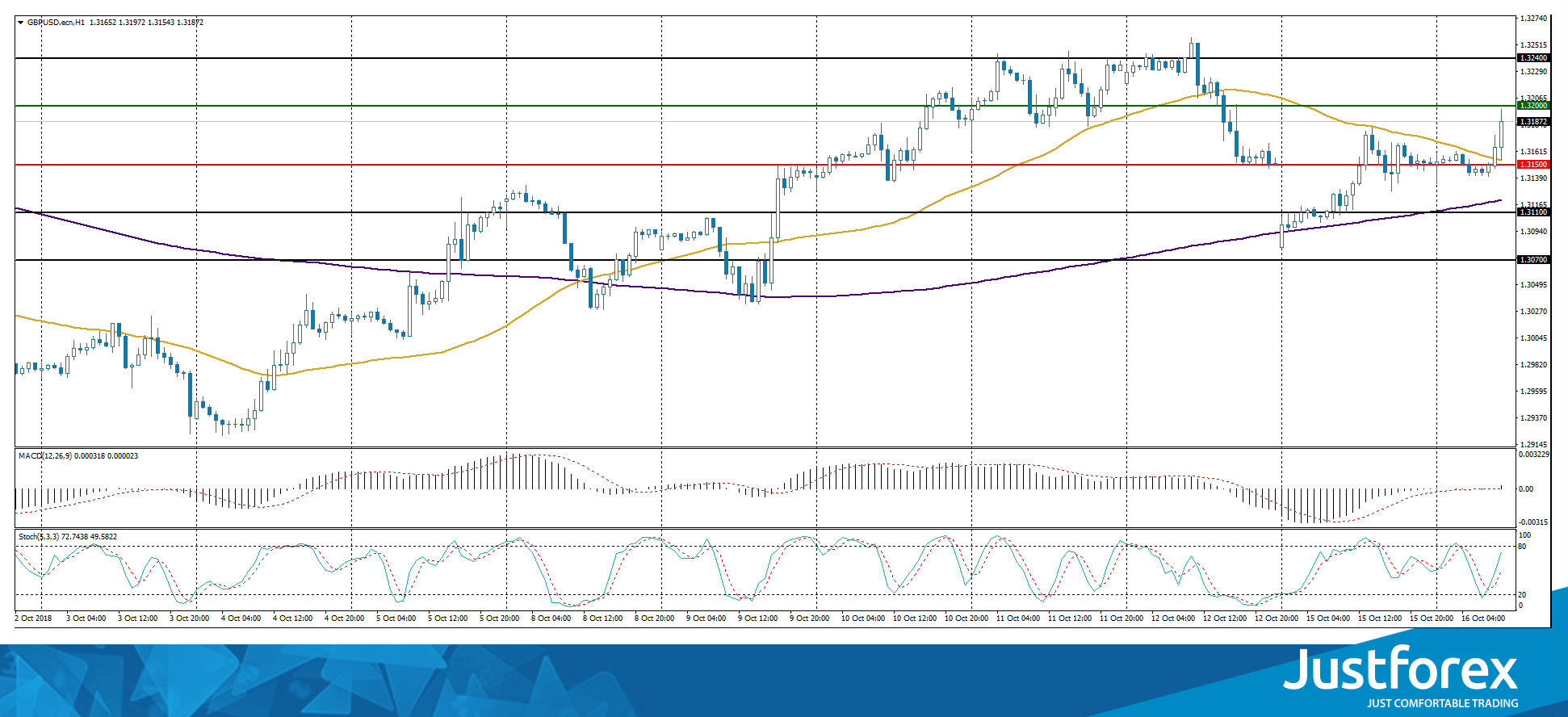
Task: Click the -0.00315 MACD scale value
Action: click(1534, 522)
